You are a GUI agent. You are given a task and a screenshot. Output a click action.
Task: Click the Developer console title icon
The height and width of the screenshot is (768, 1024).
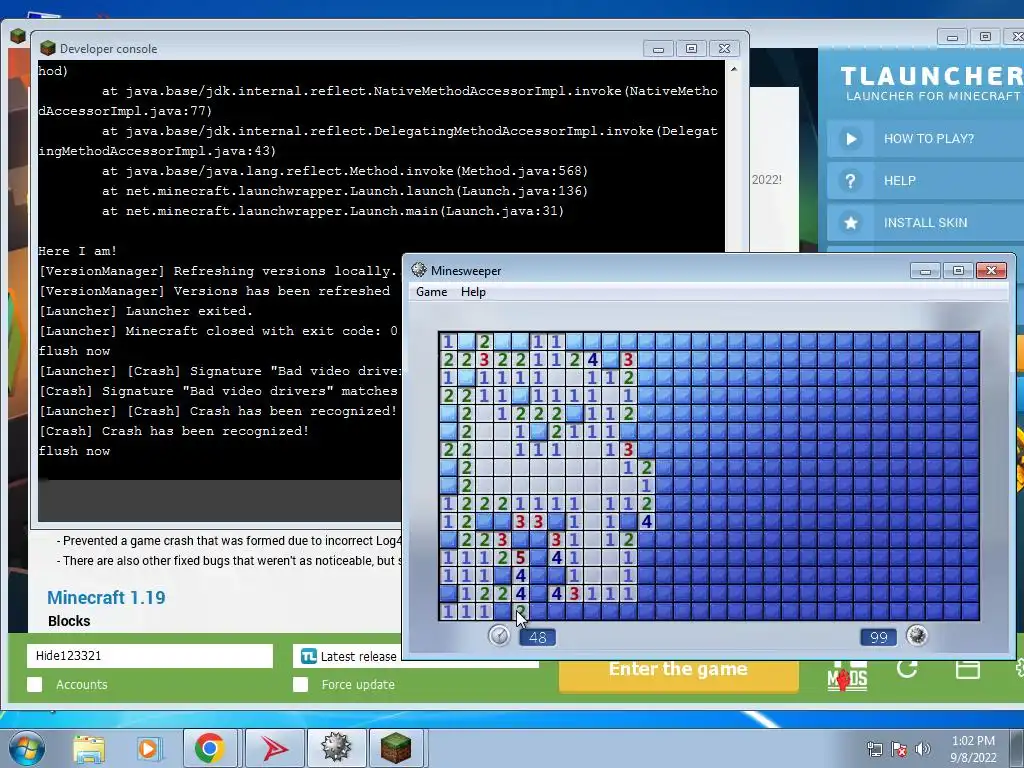click(48, 48)
